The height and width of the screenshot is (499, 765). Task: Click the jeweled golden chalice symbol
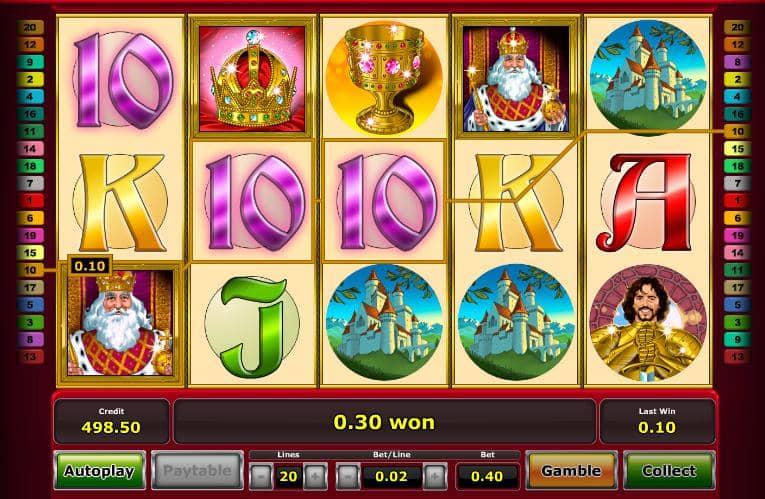[x=384, y=79]
